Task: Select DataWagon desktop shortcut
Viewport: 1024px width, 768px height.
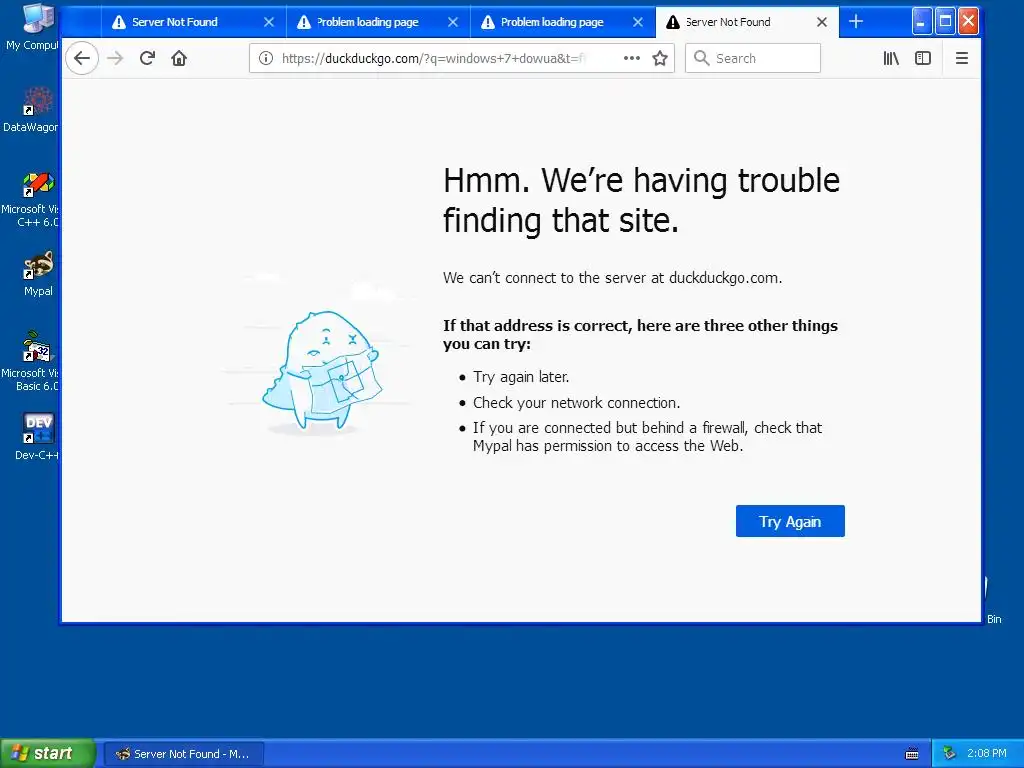Action: 31,109
